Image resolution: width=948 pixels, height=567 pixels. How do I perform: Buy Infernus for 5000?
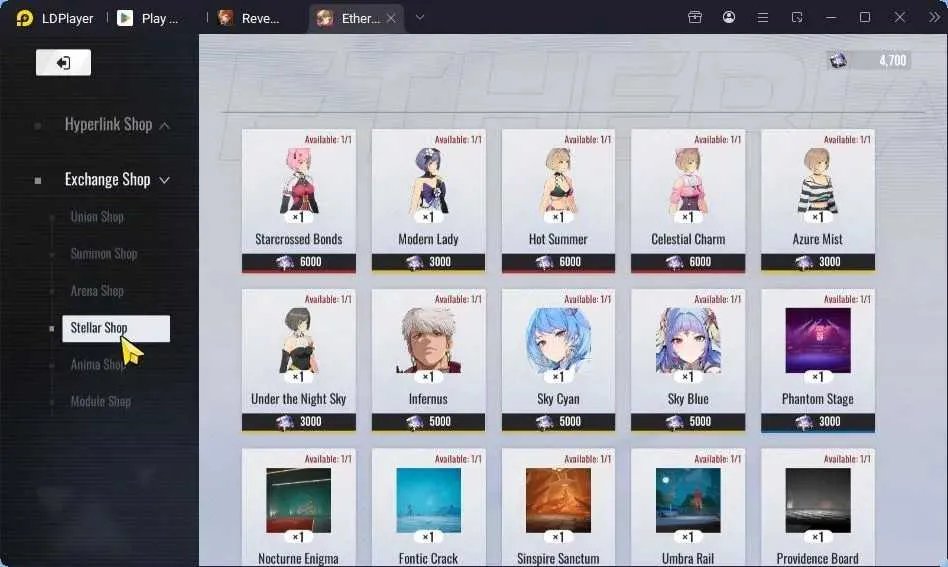tap(428, 421)
